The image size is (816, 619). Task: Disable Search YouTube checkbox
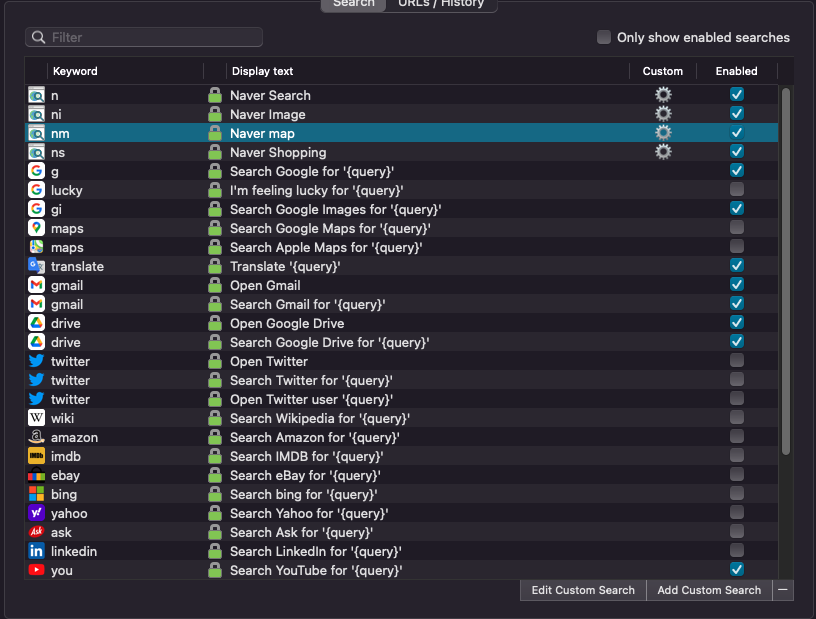pyautogui.click(x=736, y=570)
